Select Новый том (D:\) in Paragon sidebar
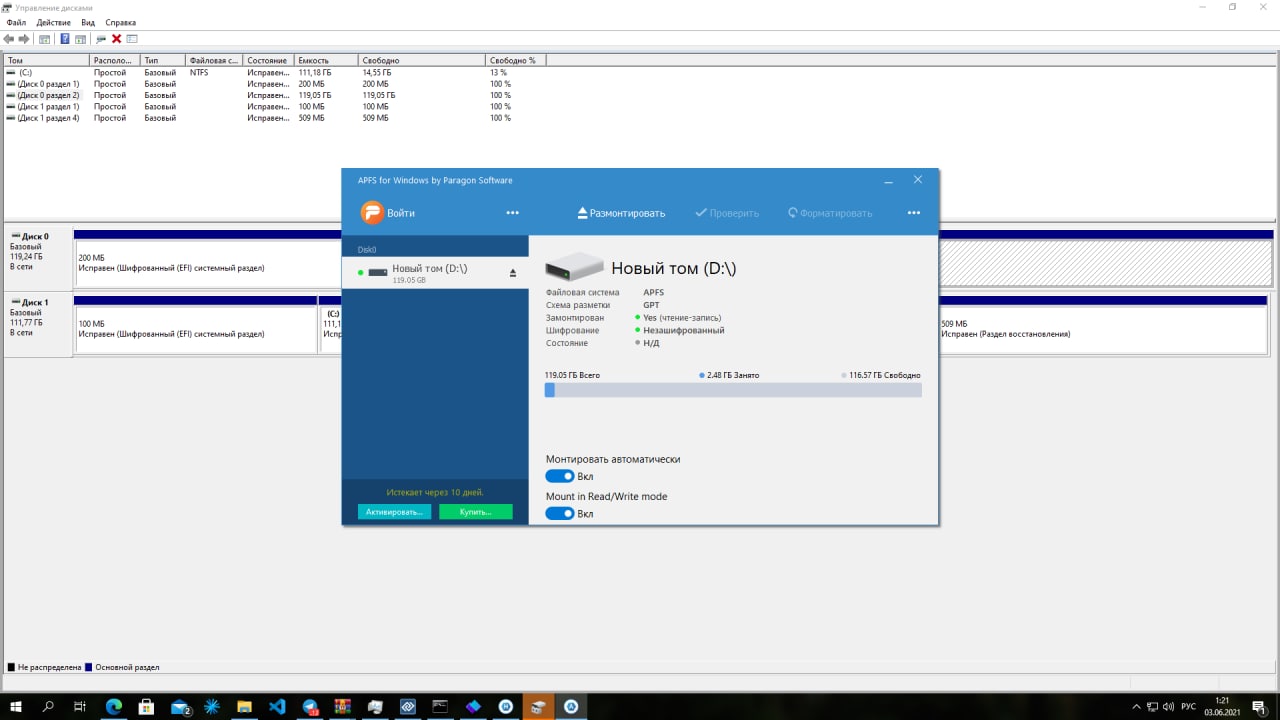1280x720 pixels. tap(435, 274)
